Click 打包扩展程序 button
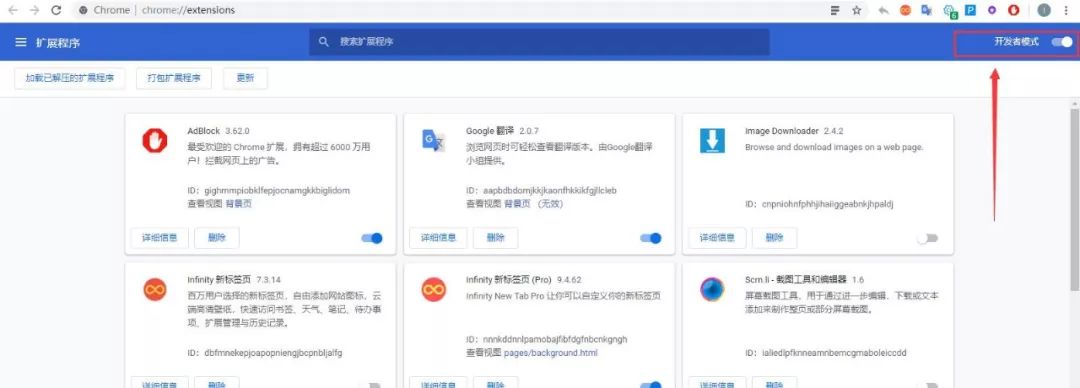This screenshot has height=388, width=1080. (174, 78)
